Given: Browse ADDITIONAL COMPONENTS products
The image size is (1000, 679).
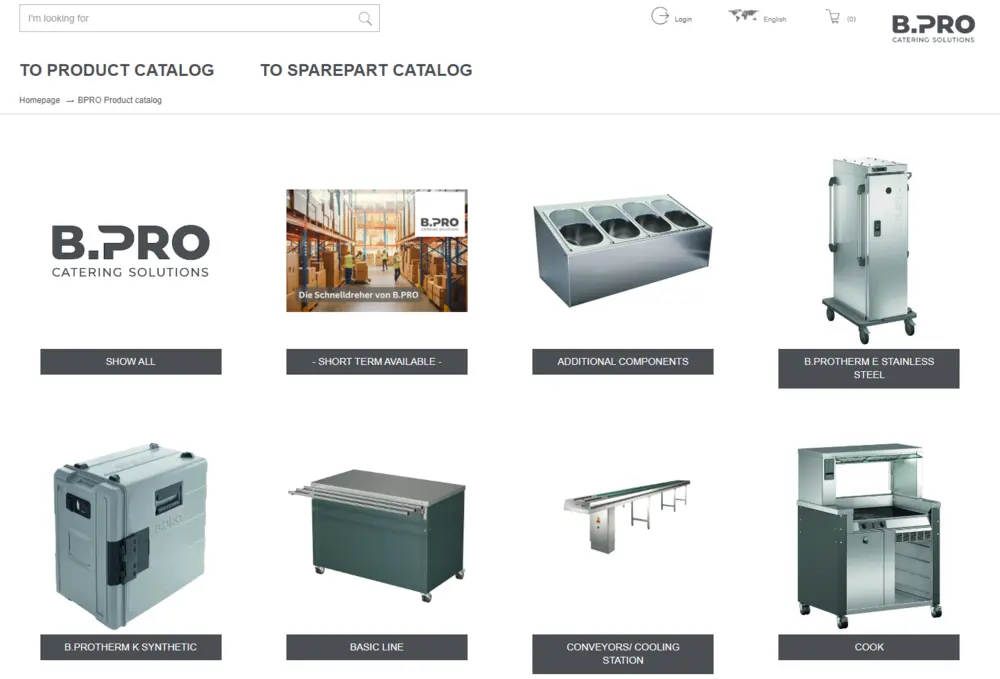Looking at the screenshot, I should click(622, 361).
